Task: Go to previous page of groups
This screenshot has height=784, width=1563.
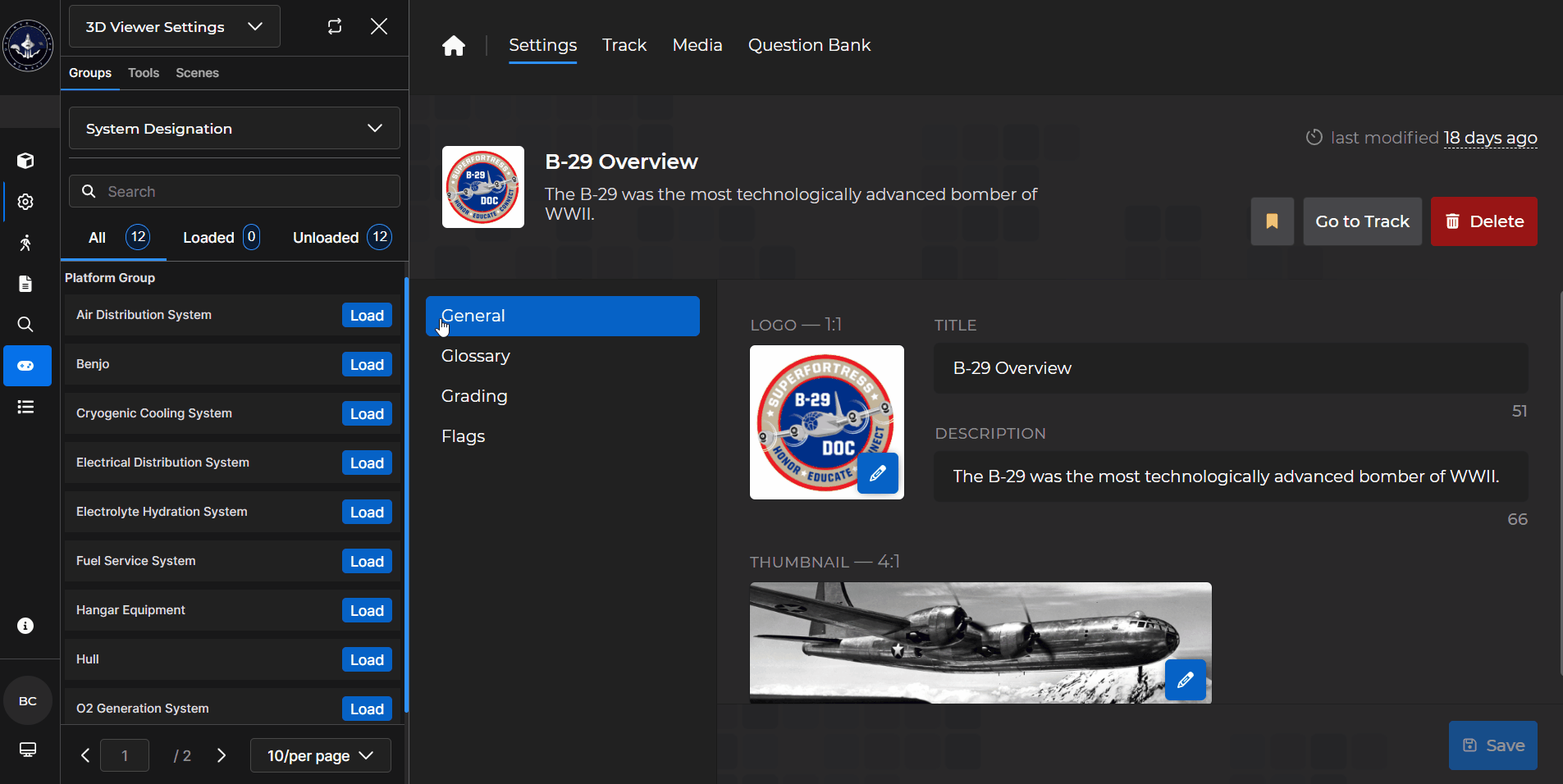Action: (85, 755)
